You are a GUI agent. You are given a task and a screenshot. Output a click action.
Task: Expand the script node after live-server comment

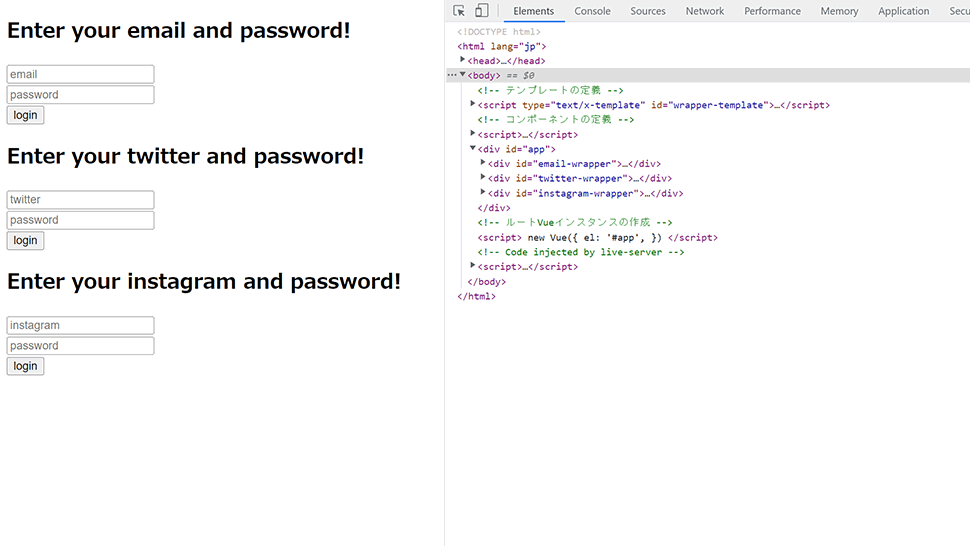coord(472,266)
